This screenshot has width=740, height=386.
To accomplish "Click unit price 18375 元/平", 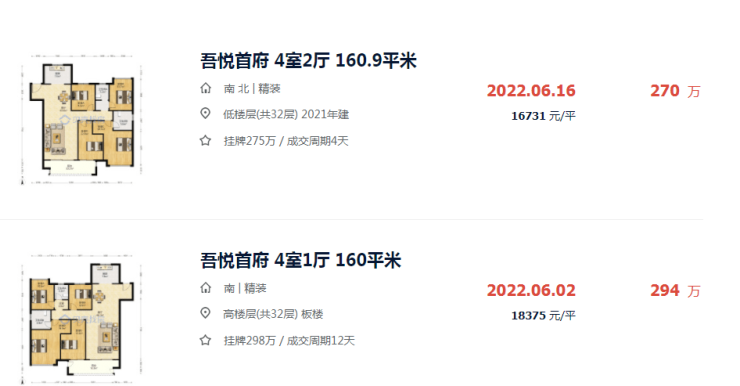I will click(x=543, y=316).
